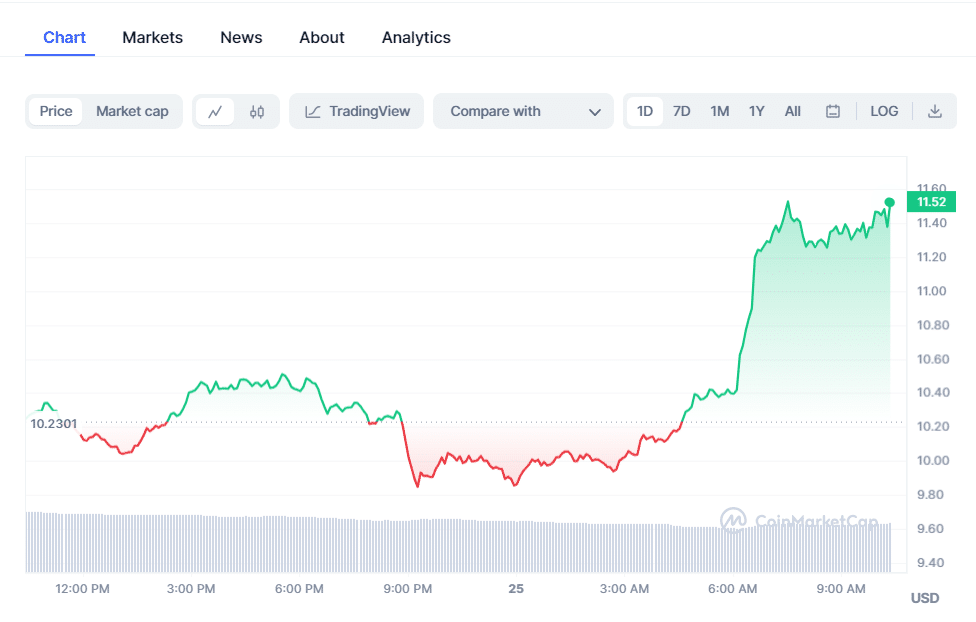Click the 12:00 PM axis label
This screenshot has width=976, height=622.
pos(82,589)
